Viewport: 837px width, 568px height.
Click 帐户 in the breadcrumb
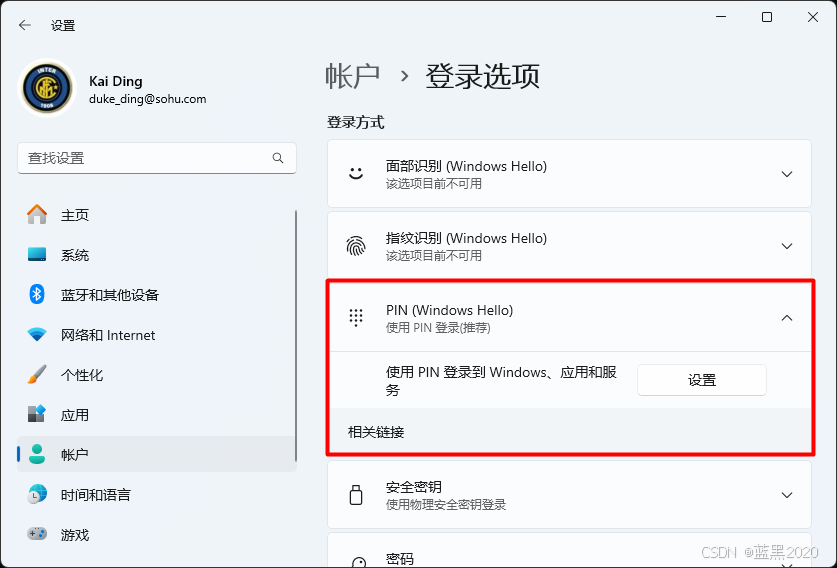tap(352, 76)
